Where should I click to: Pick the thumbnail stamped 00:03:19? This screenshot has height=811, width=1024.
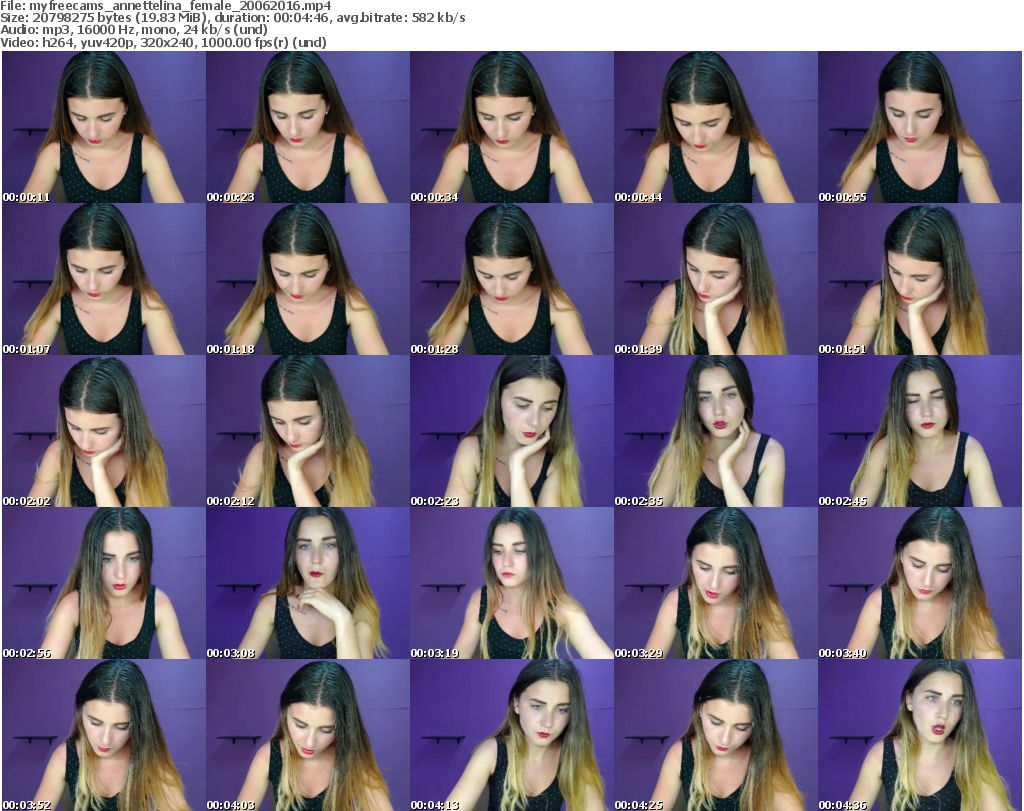point(511,584)
